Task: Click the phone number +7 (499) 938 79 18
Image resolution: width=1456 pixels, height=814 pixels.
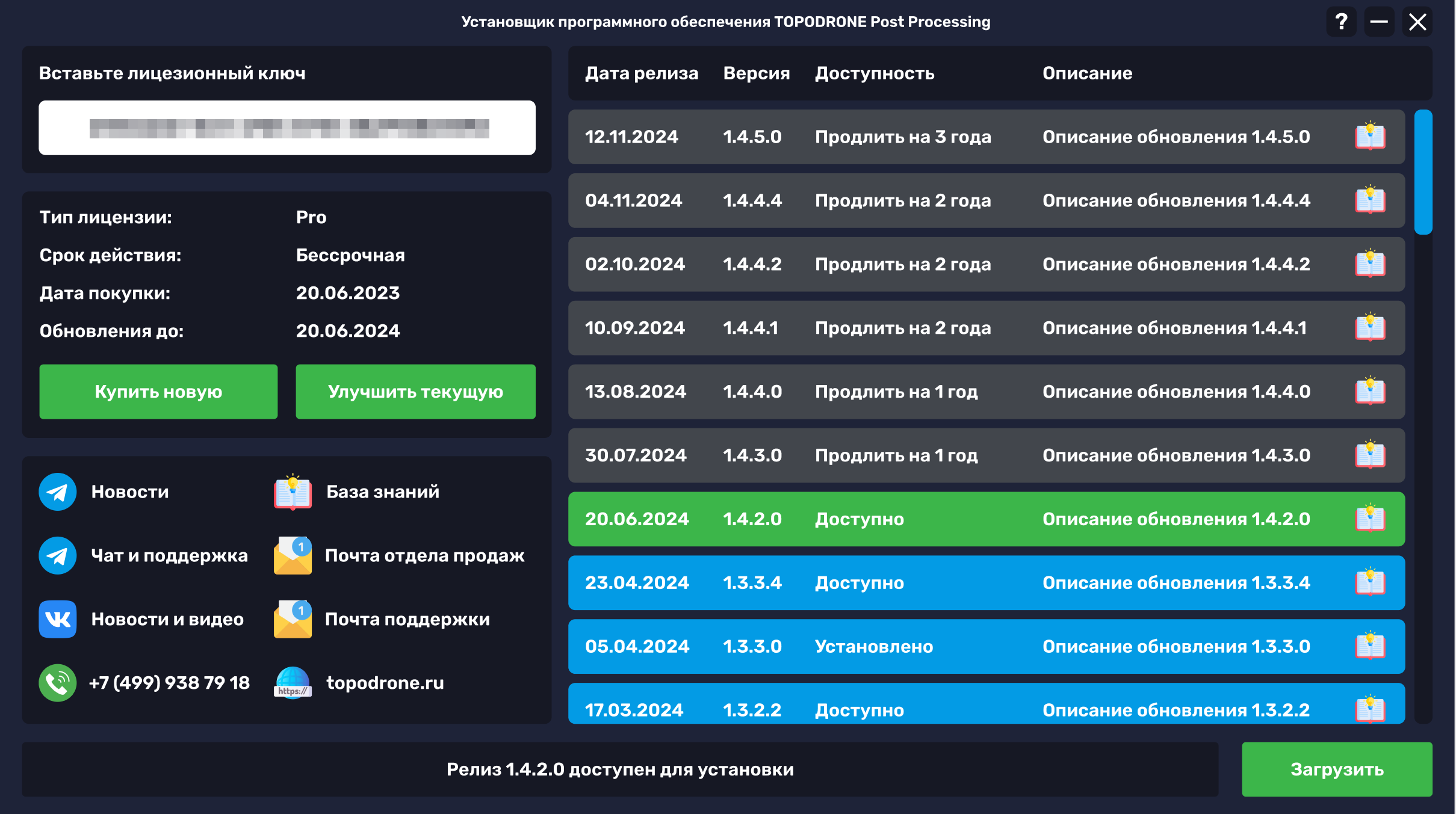Action: coord(169,683)
